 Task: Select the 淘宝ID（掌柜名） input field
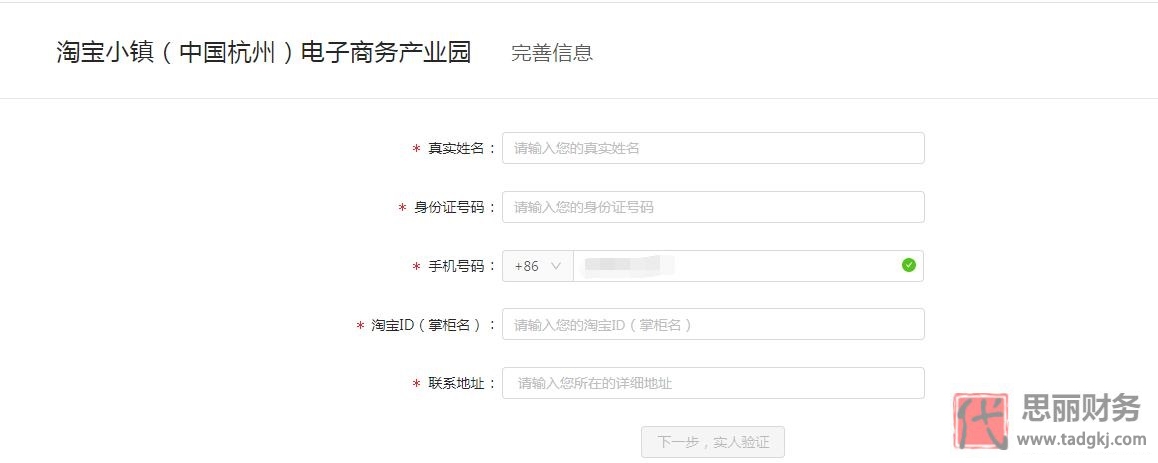point(713,324)
